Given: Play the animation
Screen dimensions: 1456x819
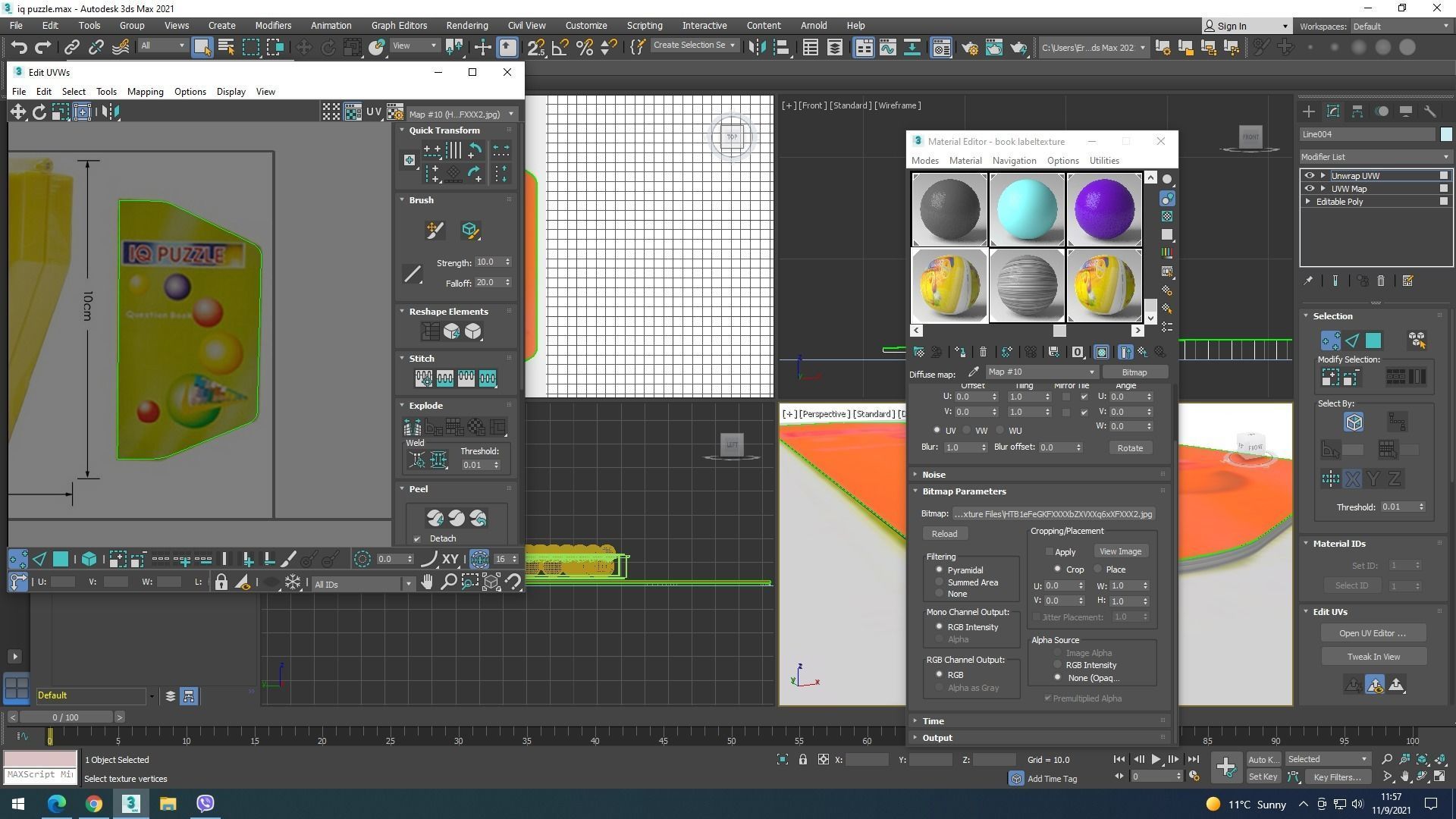Looking at the screenshot, I should pyautogui.click(x=1156, y=759).
